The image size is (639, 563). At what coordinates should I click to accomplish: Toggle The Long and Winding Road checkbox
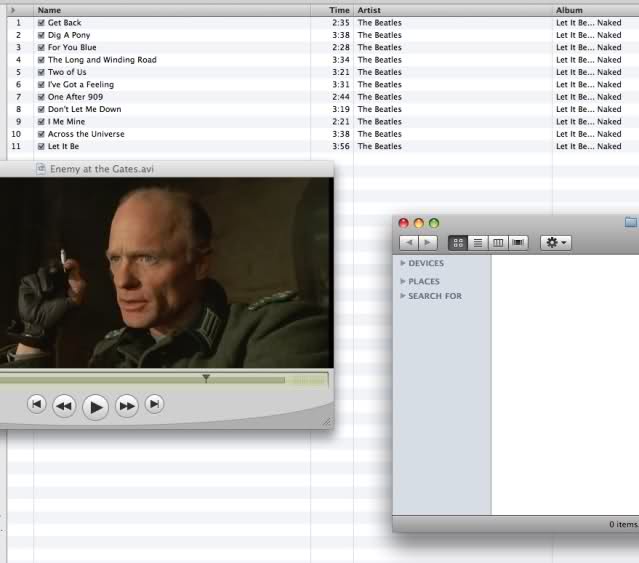tap(41, 60)
